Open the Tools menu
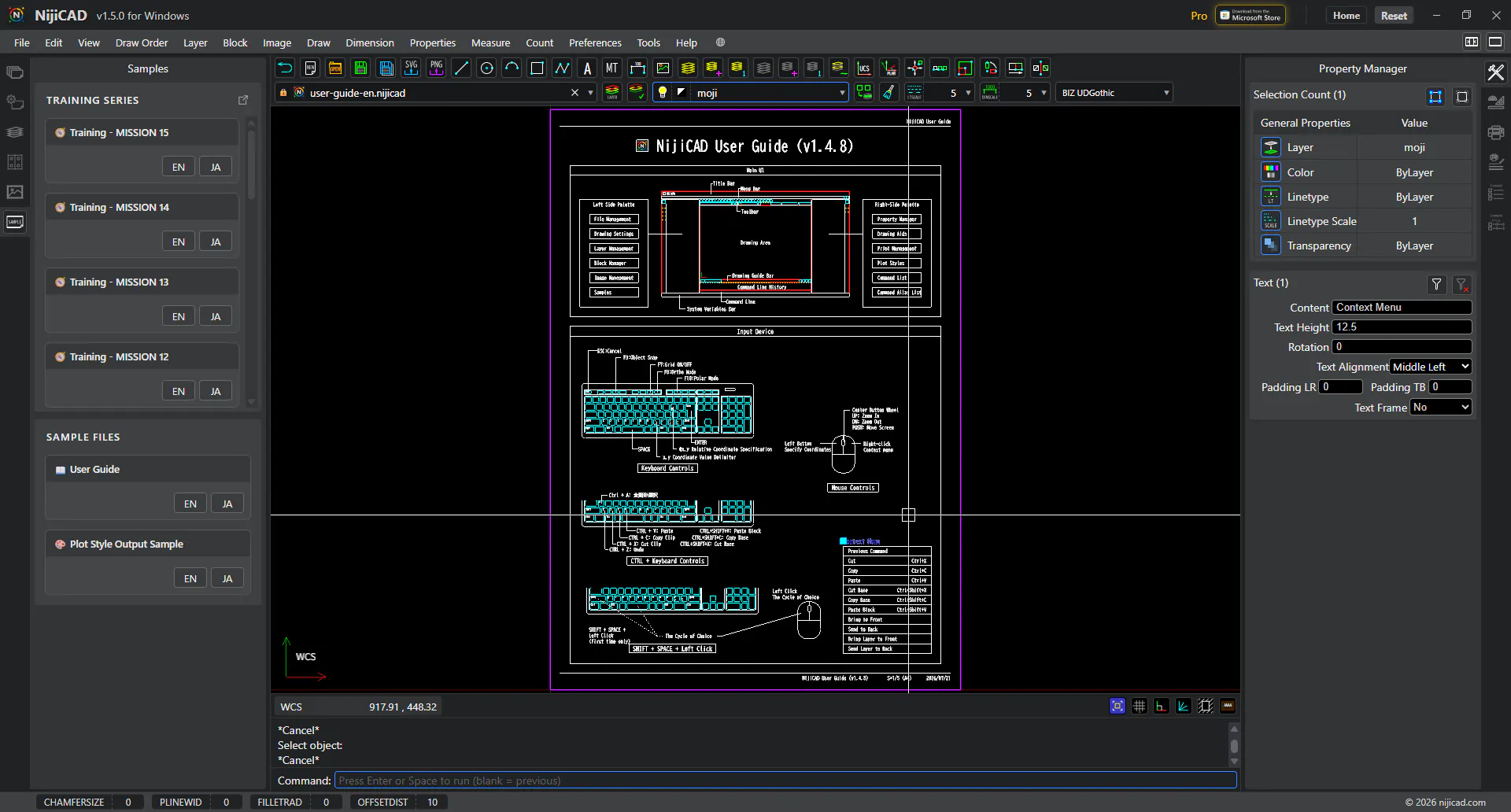Screen dimensions: 1511x812 (x=648, y=42)
